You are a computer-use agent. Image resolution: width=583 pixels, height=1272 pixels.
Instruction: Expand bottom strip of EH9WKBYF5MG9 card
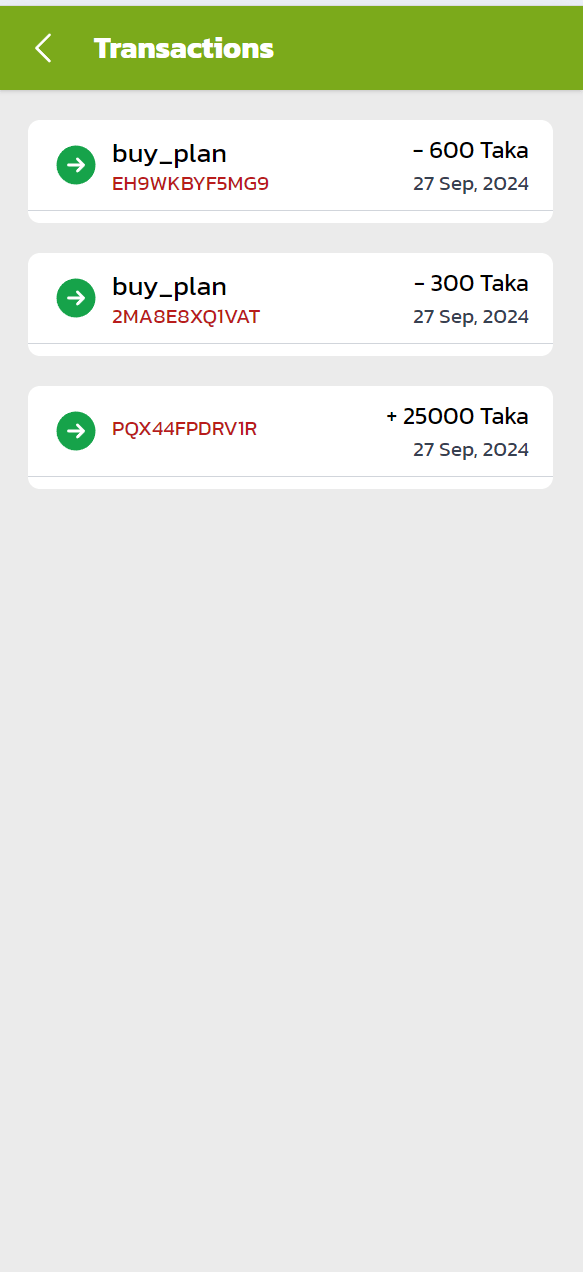pyautogui.click(x=290, y=217)
